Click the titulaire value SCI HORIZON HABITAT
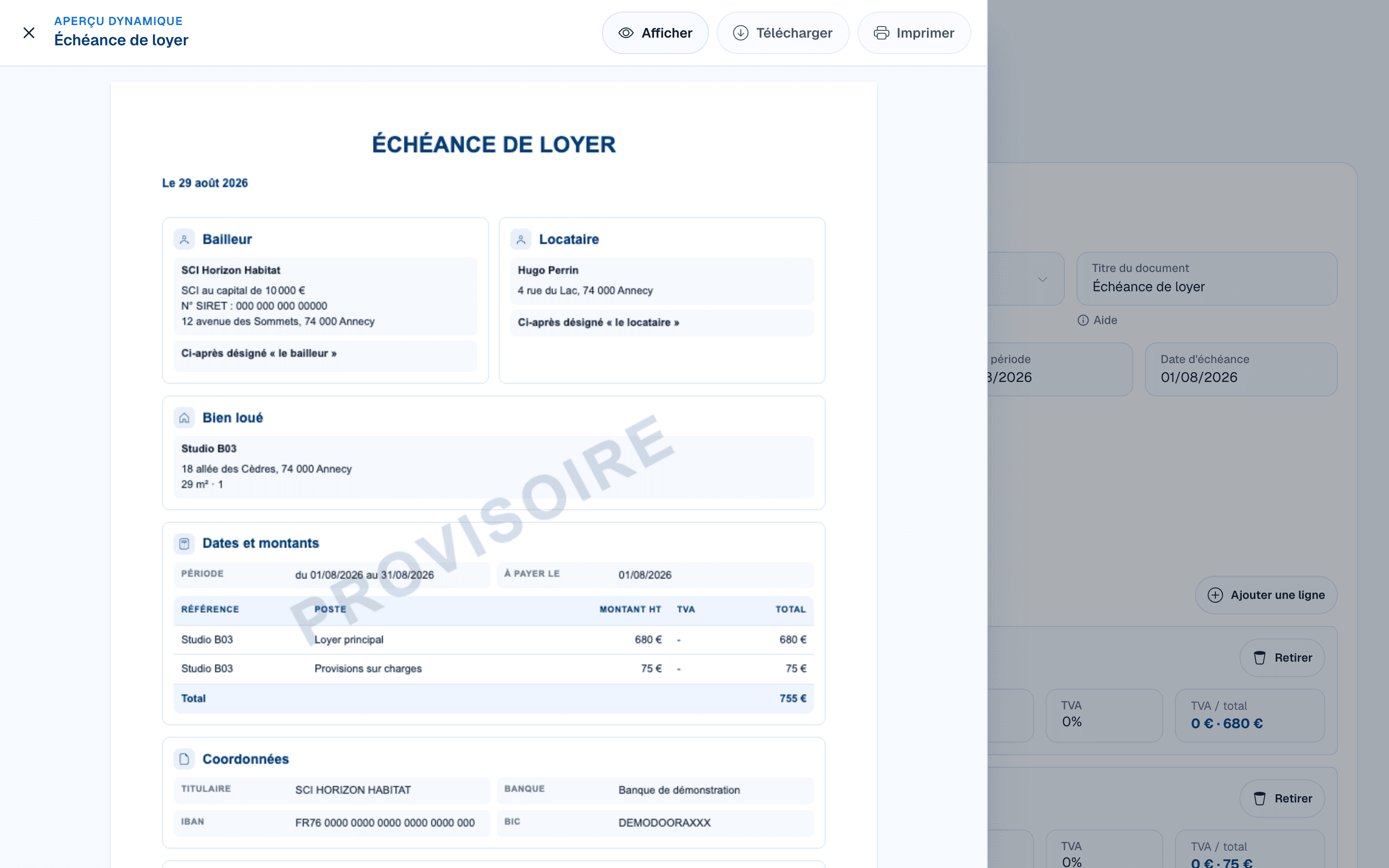This screenshot has width=1389, height=868. point(353,790)
